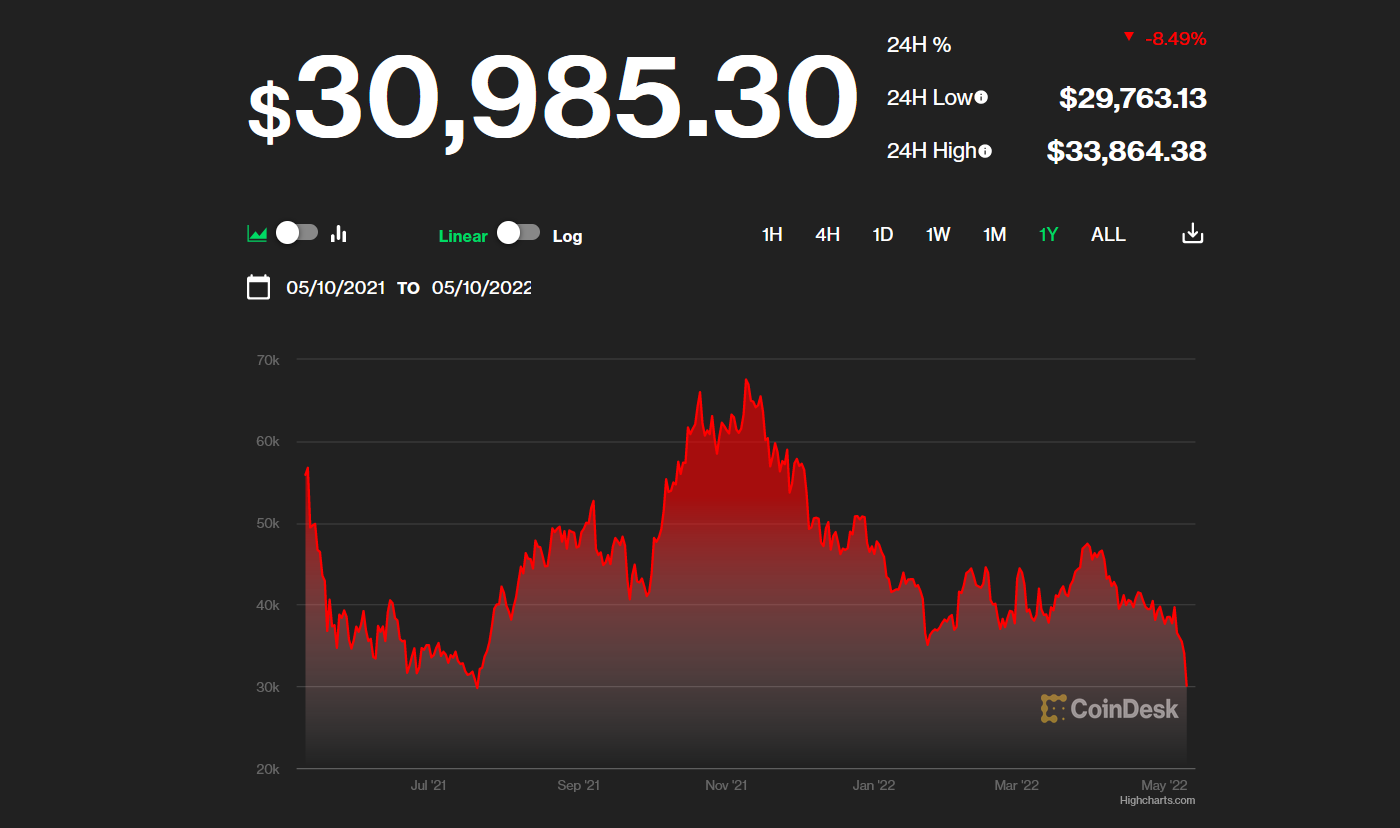Download chart data with the download icon
This screenshot has width=1400, height=828.
pyautogui.click(x=1192, y=234)
